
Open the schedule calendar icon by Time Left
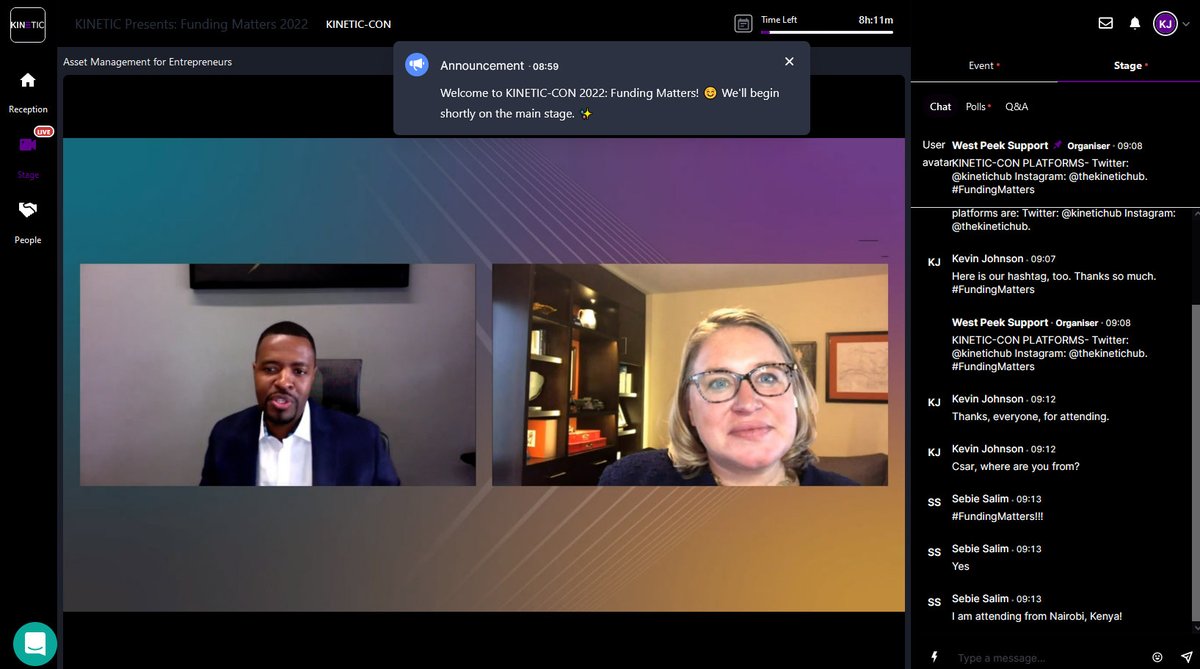743,23
